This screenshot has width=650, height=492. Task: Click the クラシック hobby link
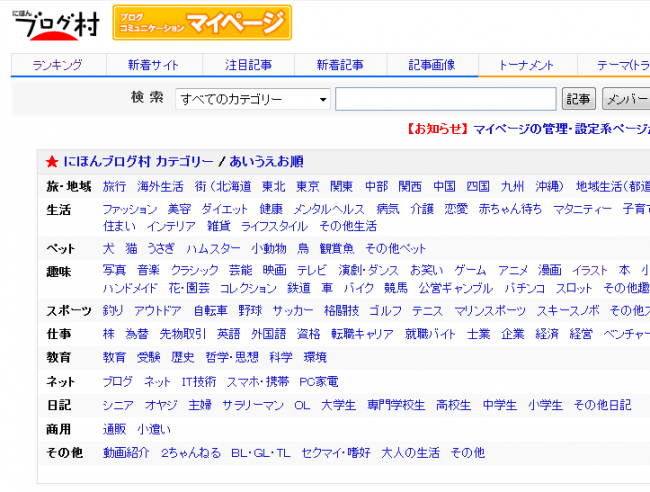point(195,271)
